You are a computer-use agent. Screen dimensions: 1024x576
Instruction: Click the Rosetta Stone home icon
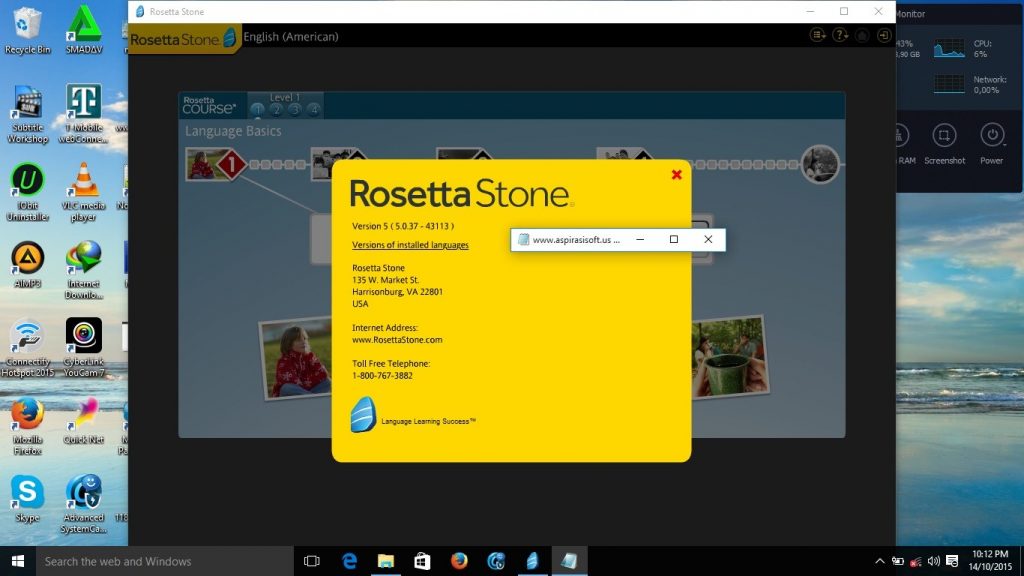[862, 35]
